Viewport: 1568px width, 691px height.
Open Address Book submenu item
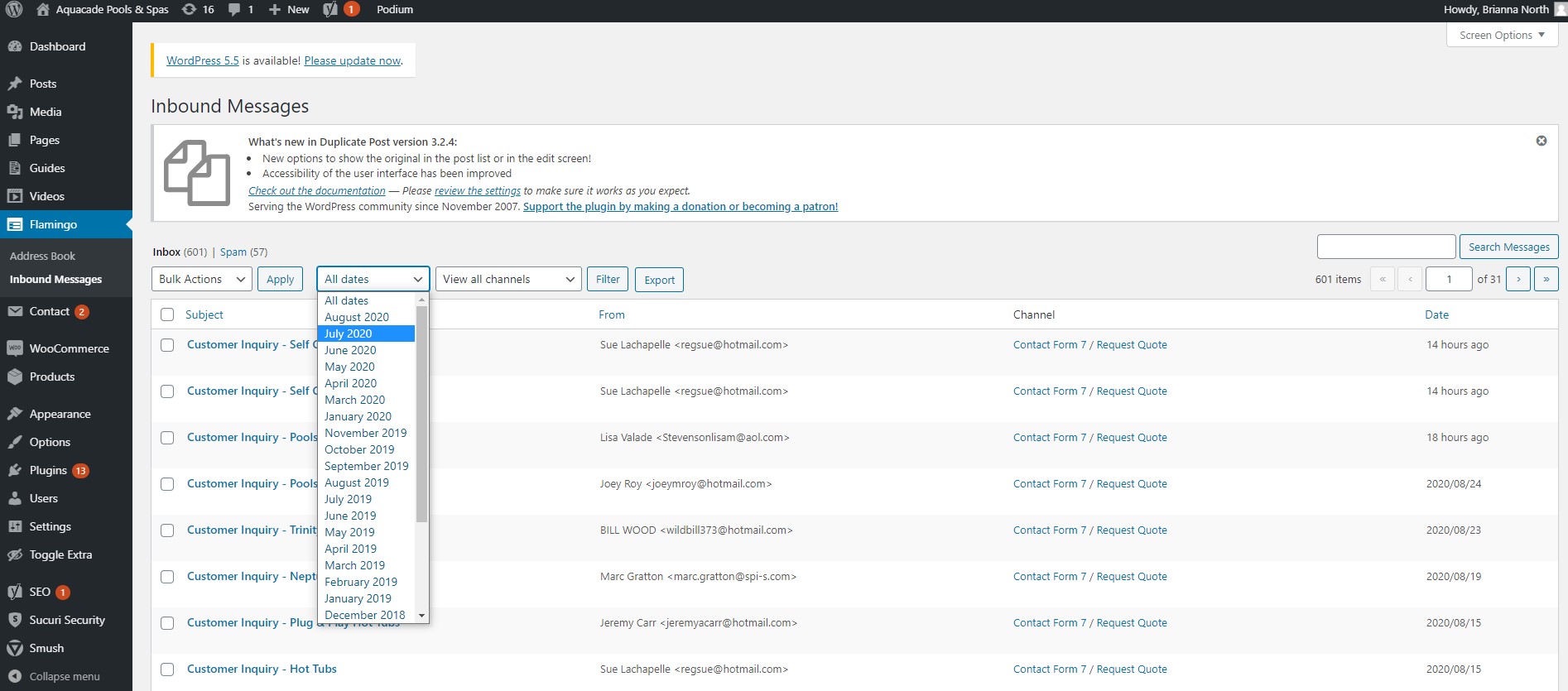pos(42,256)
